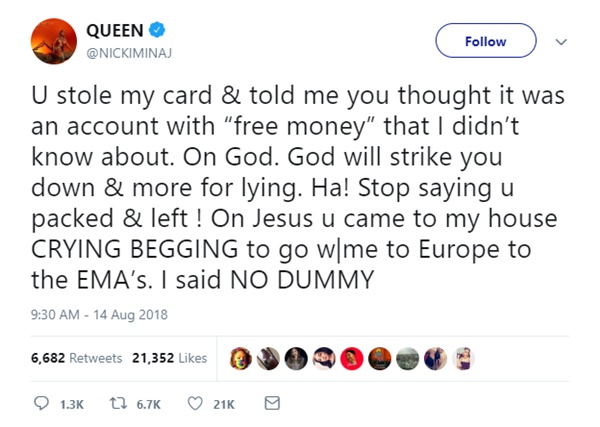Expand the tweet options chevron
This screenshot has height=427, width=600.
pyautogui.click(x=560, y=41)
